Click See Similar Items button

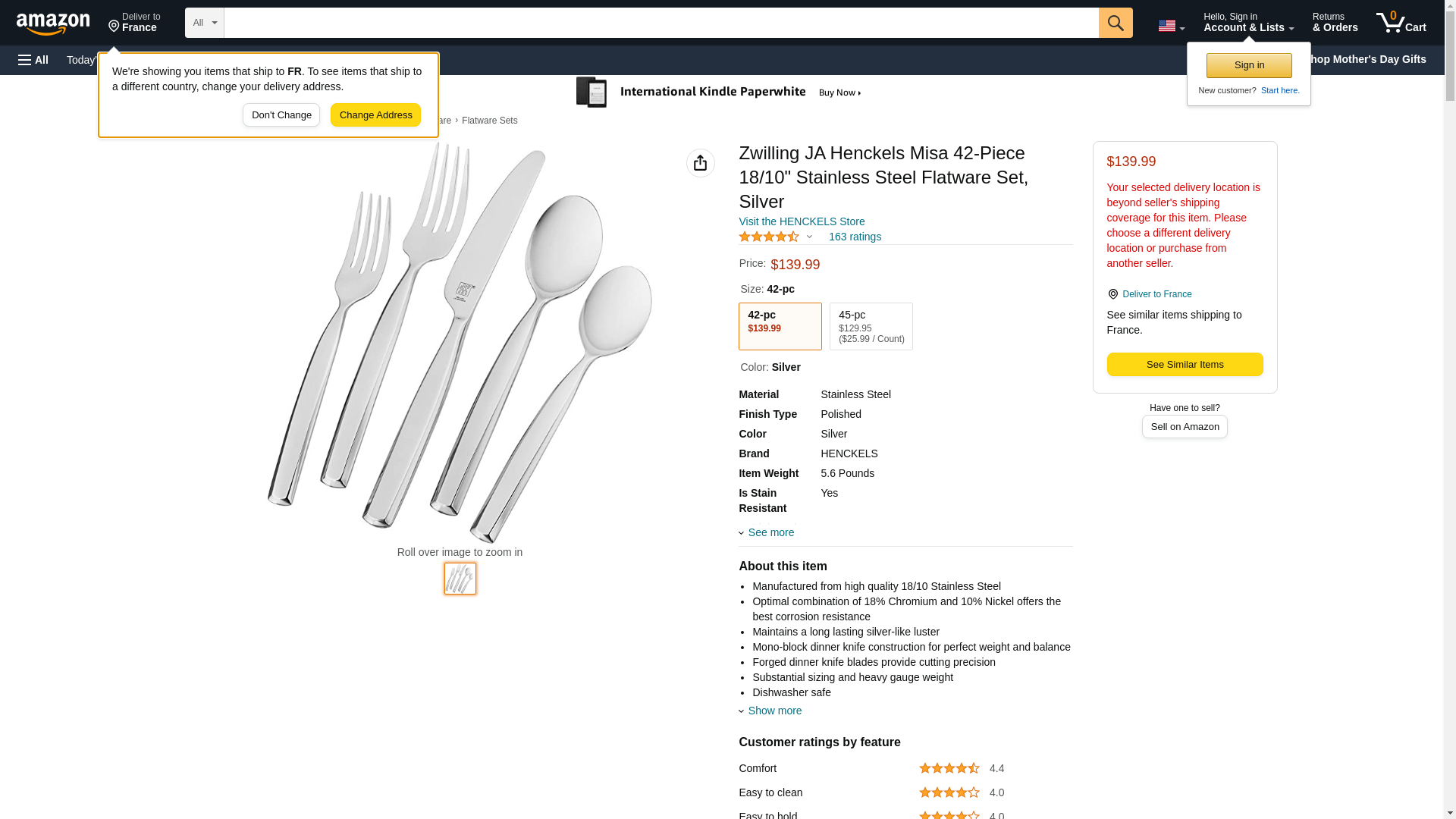1184,364
